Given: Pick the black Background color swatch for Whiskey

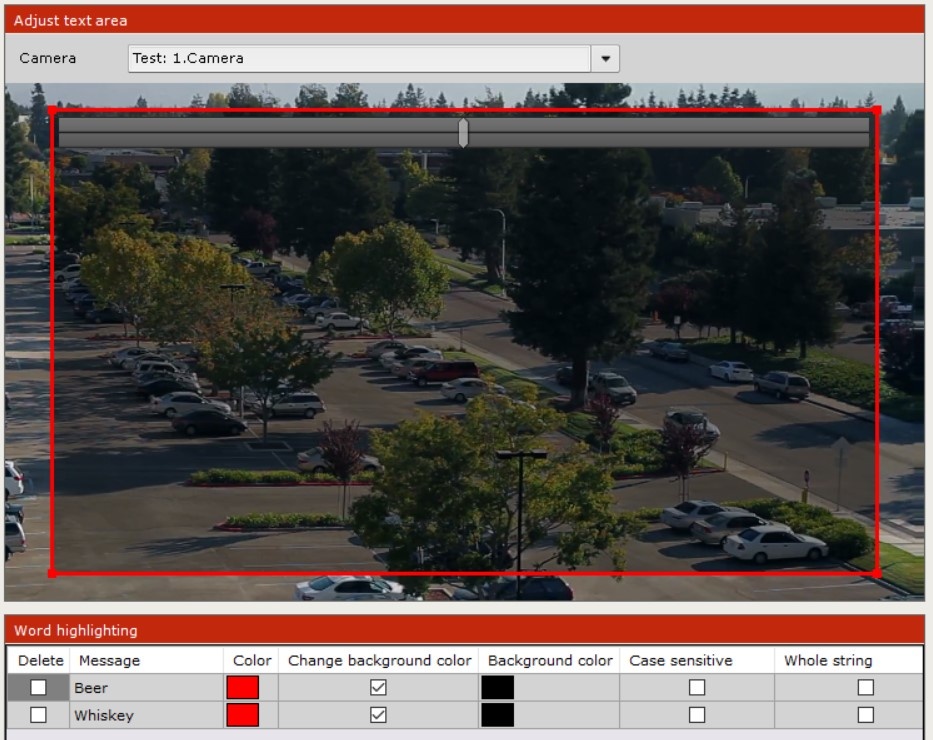Looking at the screenshot, I should [x=497, y=715].
